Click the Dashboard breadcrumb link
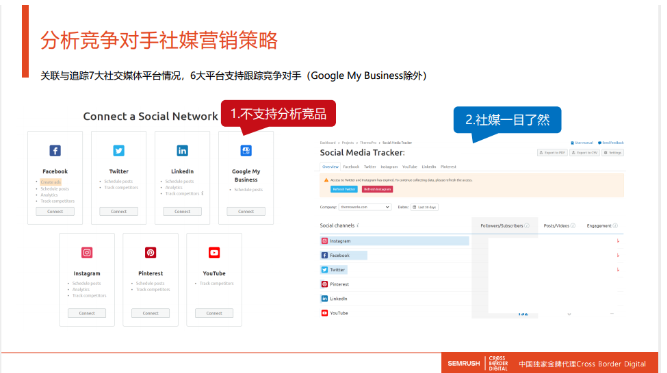Viewport: 667px width, 373px height. [x=328, y=143]
